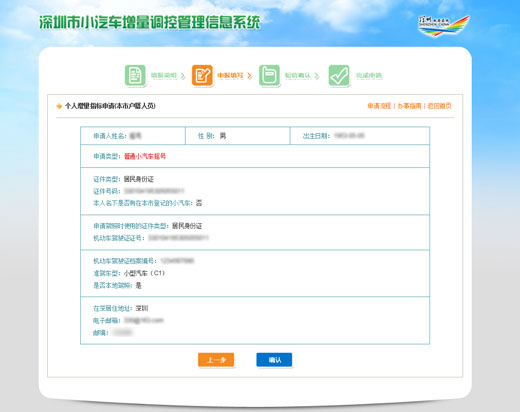Click the 机动车驾驶证档案编号 label
The image size is (520, 412).
click(x=125, y=261)
